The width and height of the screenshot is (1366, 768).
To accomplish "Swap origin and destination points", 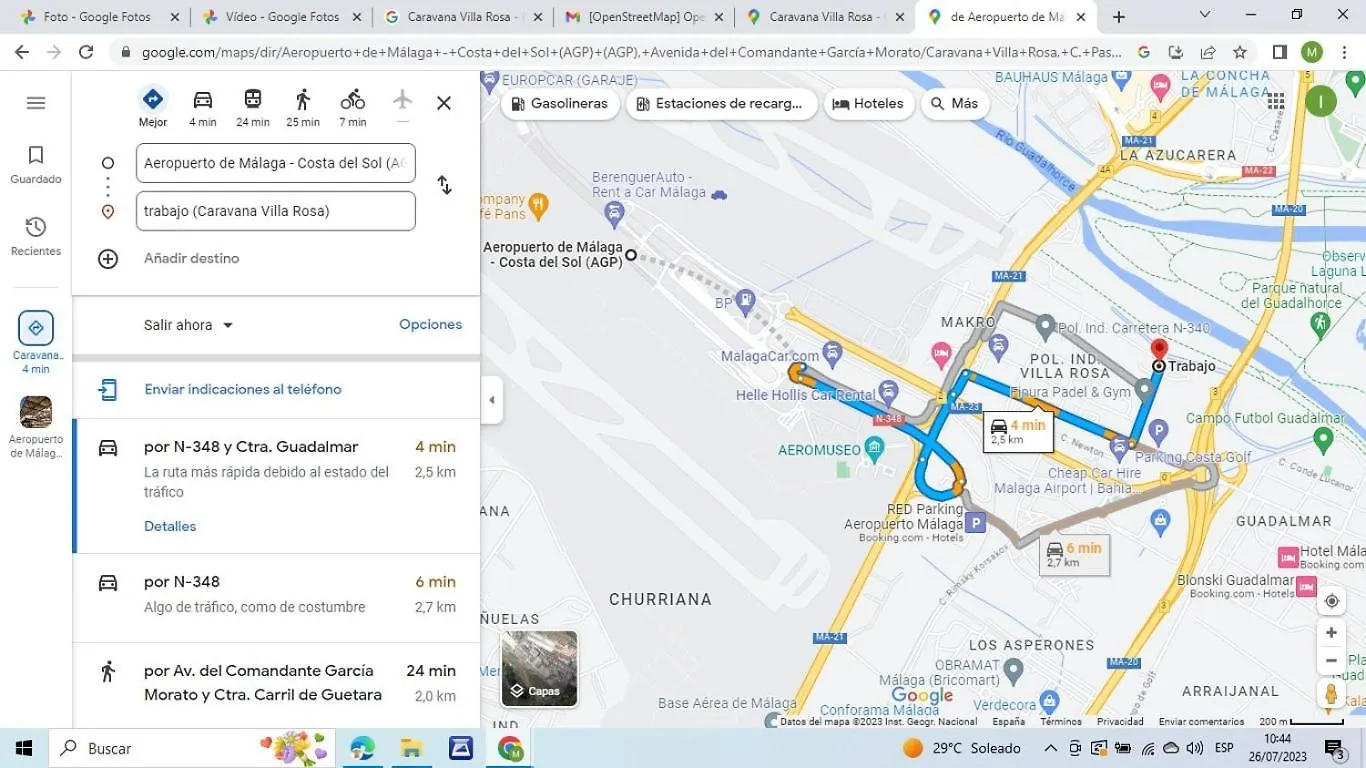I will point(444,185).
